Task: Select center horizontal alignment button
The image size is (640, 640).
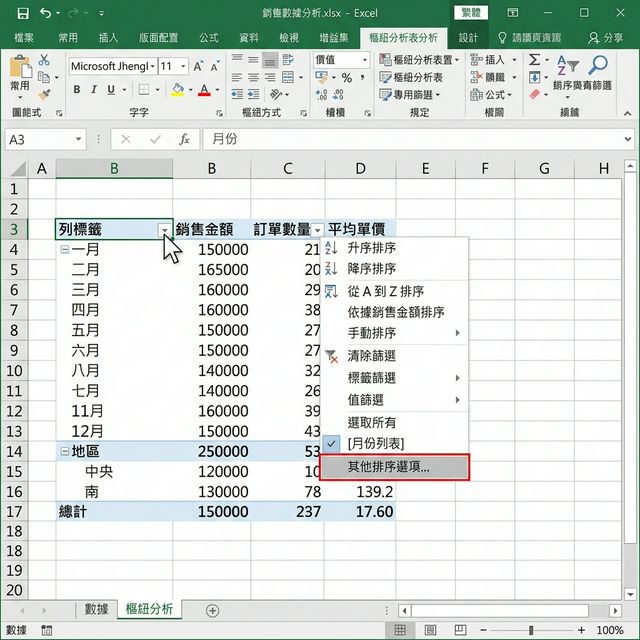Action: [253, 77]
